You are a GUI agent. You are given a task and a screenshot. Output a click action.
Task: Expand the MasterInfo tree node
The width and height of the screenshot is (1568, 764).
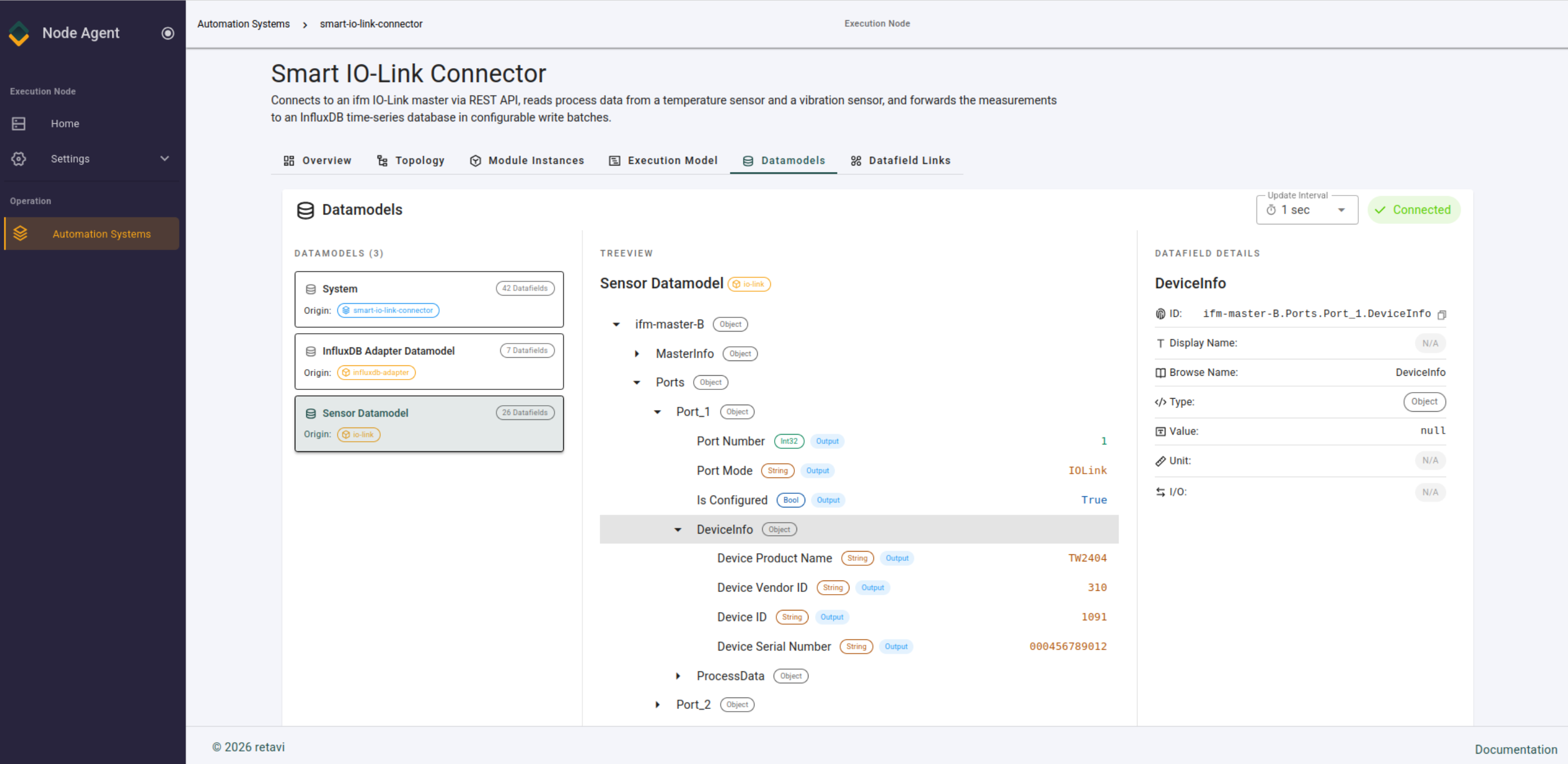point(637,353)
